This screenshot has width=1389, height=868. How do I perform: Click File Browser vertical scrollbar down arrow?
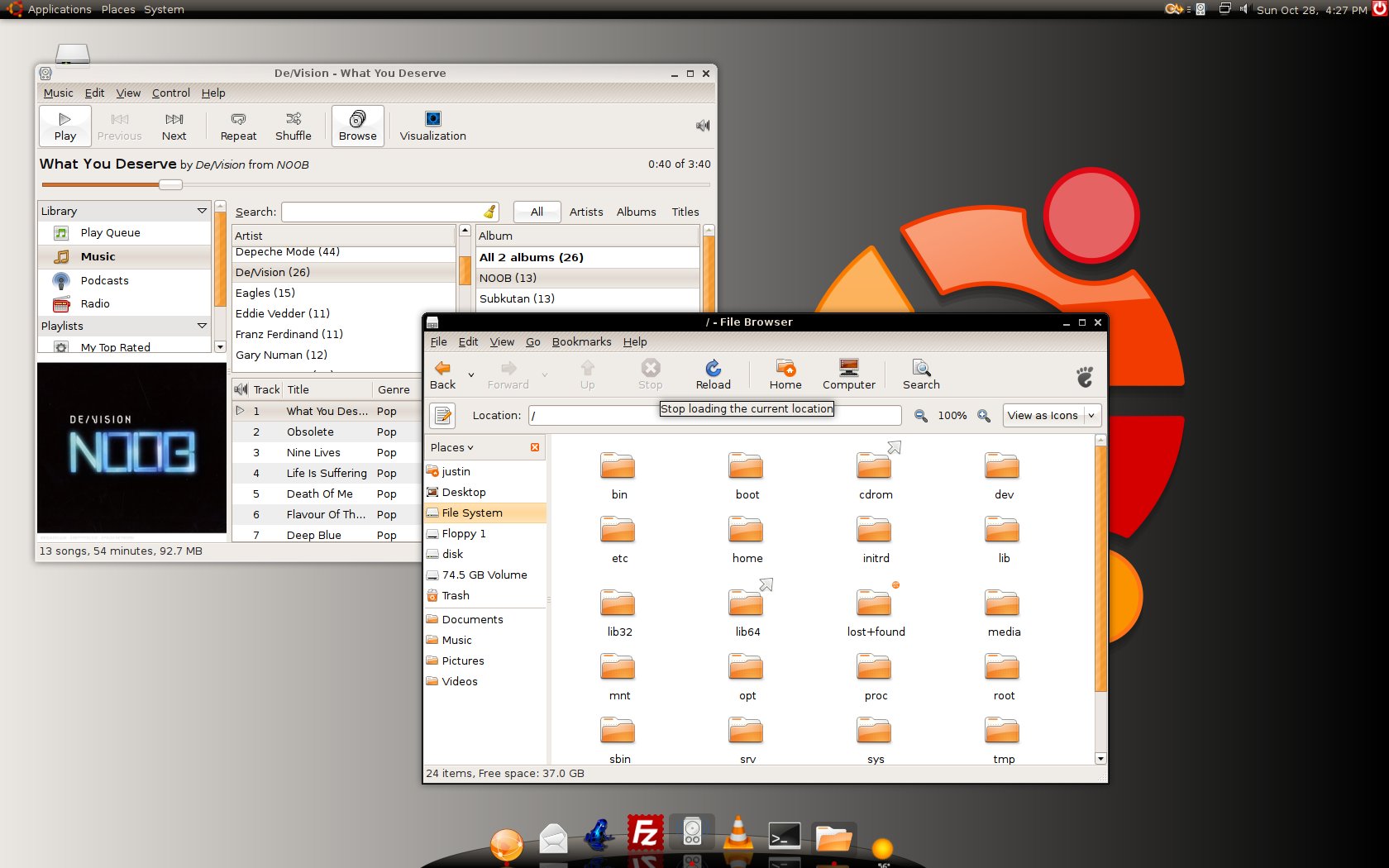(1100, 758)
